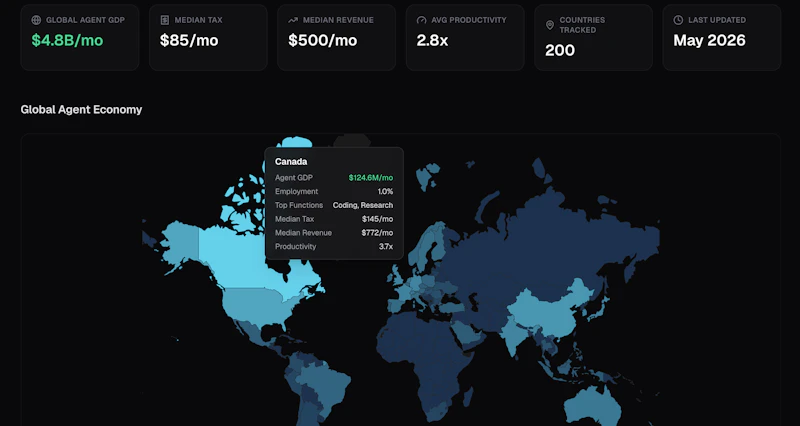The image size is (800, 426).
Task: Click the Employment label in tooltip
Action: (x=296, y=191)
